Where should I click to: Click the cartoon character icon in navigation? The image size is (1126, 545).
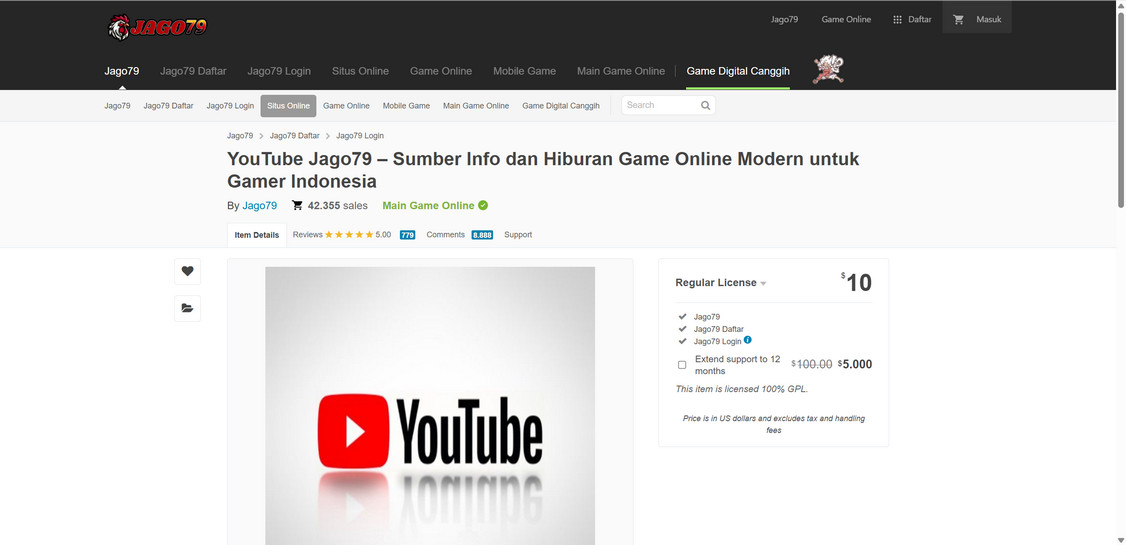click(x=828, y=70)
